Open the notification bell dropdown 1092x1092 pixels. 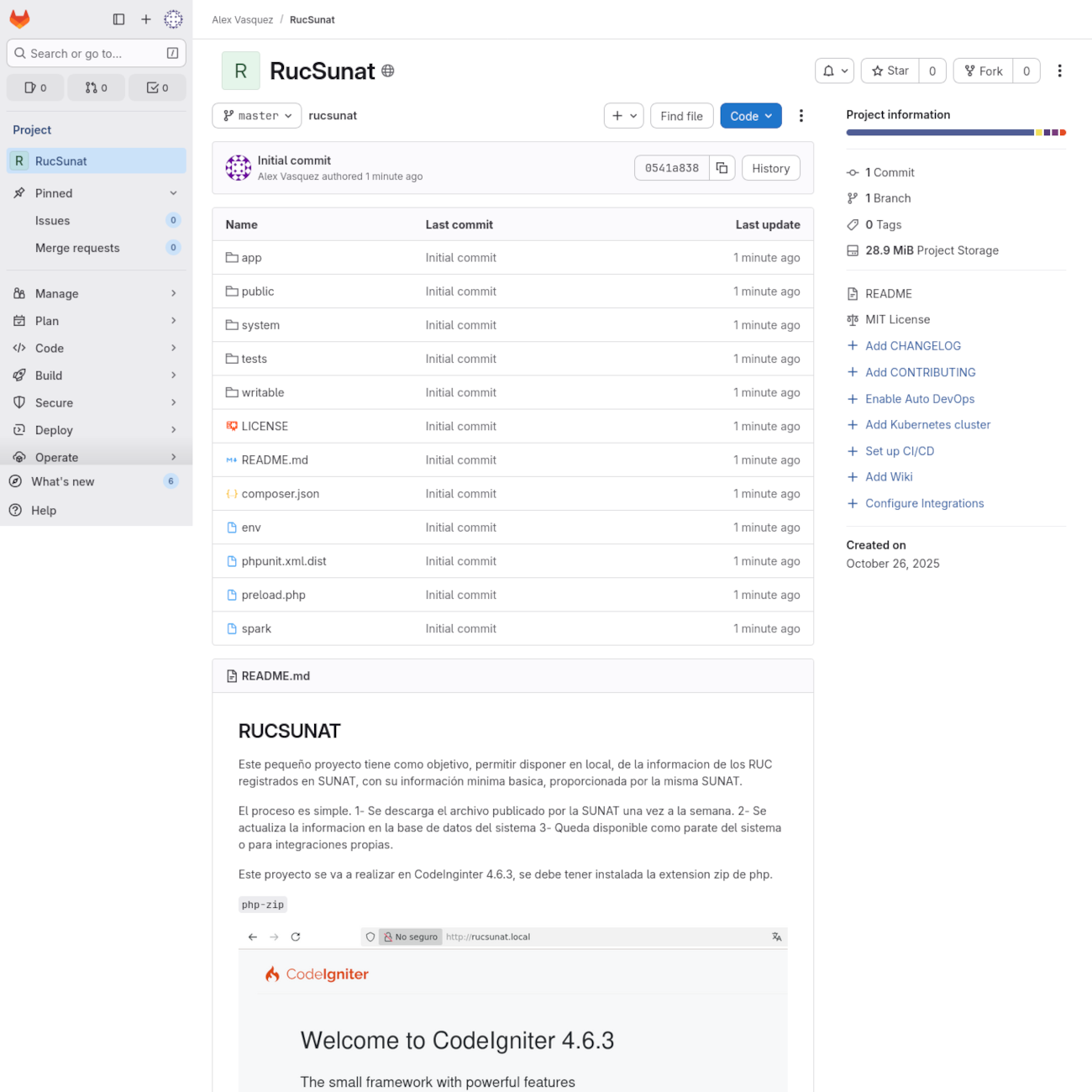(x=834, y=71)
